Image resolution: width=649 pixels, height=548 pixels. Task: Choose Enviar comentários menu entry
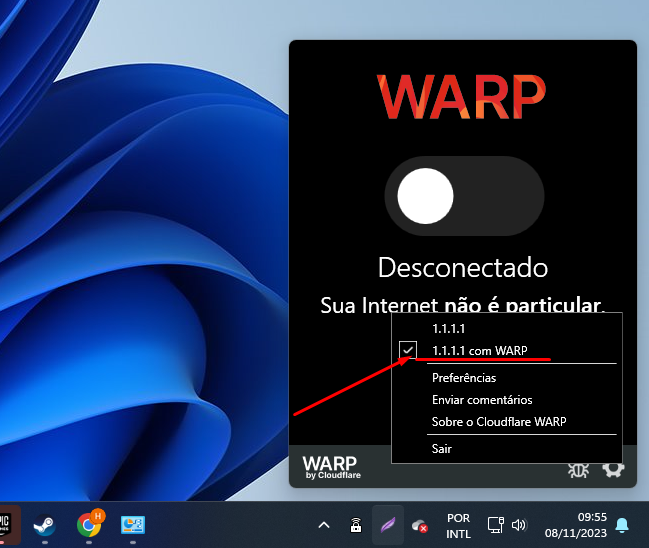[475, 400]
